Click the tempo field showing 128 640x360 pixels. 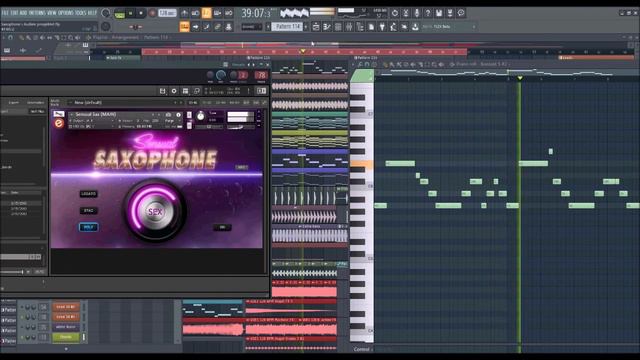[167, 13]
